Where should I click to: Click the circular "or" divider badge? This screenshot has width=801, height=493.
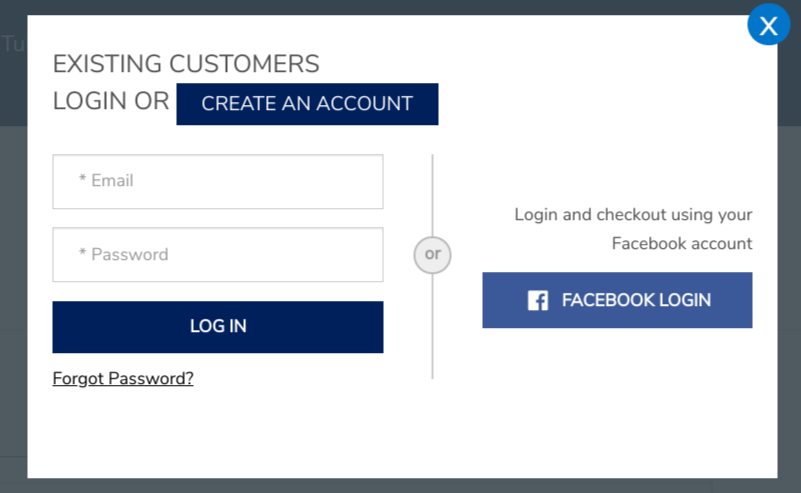tap(432, 254)
